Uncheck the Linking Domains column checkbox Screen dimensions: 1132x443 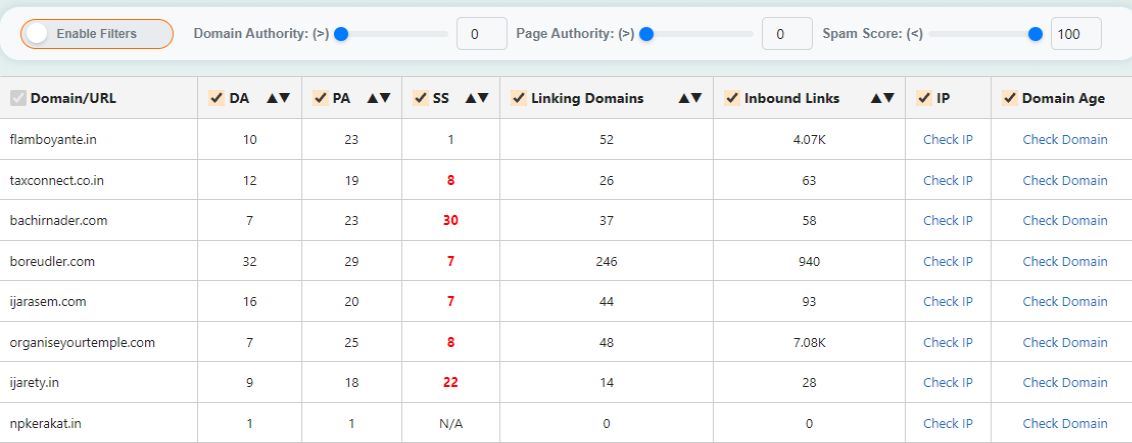[518, 98]
